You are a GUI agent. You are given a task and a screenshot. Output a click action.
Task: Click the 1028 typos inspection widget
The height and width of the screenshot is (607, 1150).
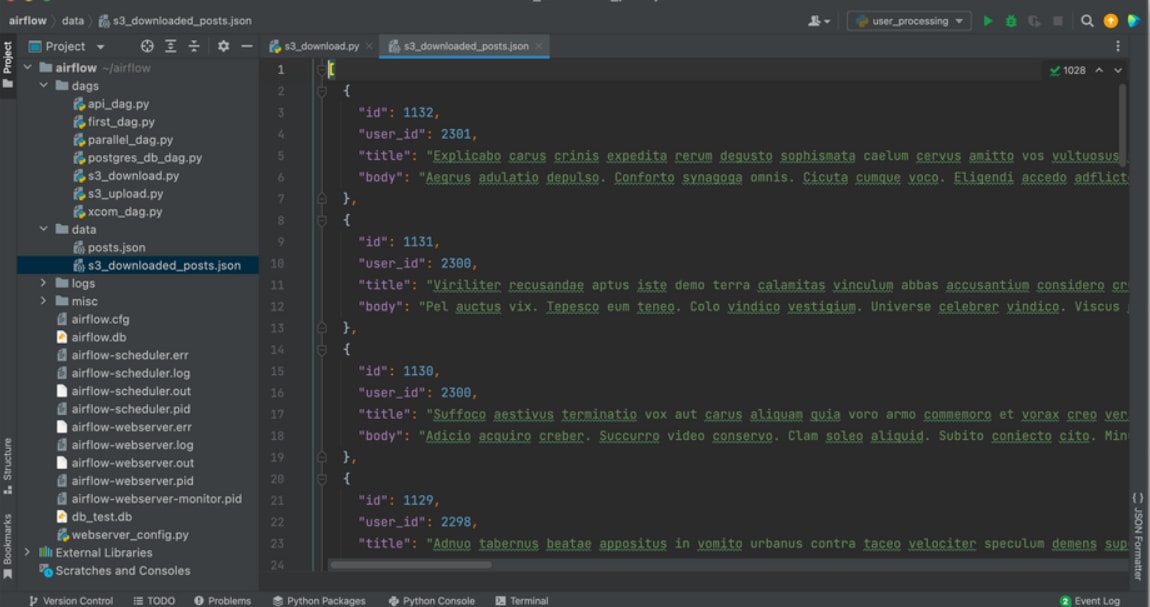(x=1068, y=70)
